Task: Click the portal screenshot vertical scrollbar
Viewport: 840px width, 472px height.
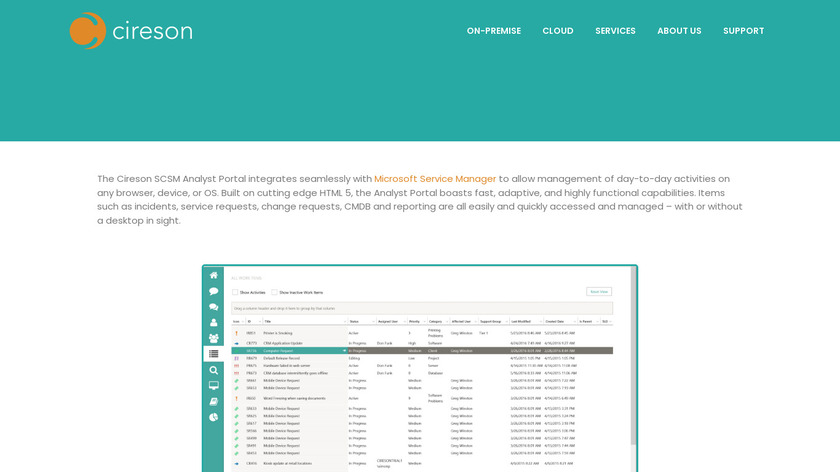Action: 633,356
